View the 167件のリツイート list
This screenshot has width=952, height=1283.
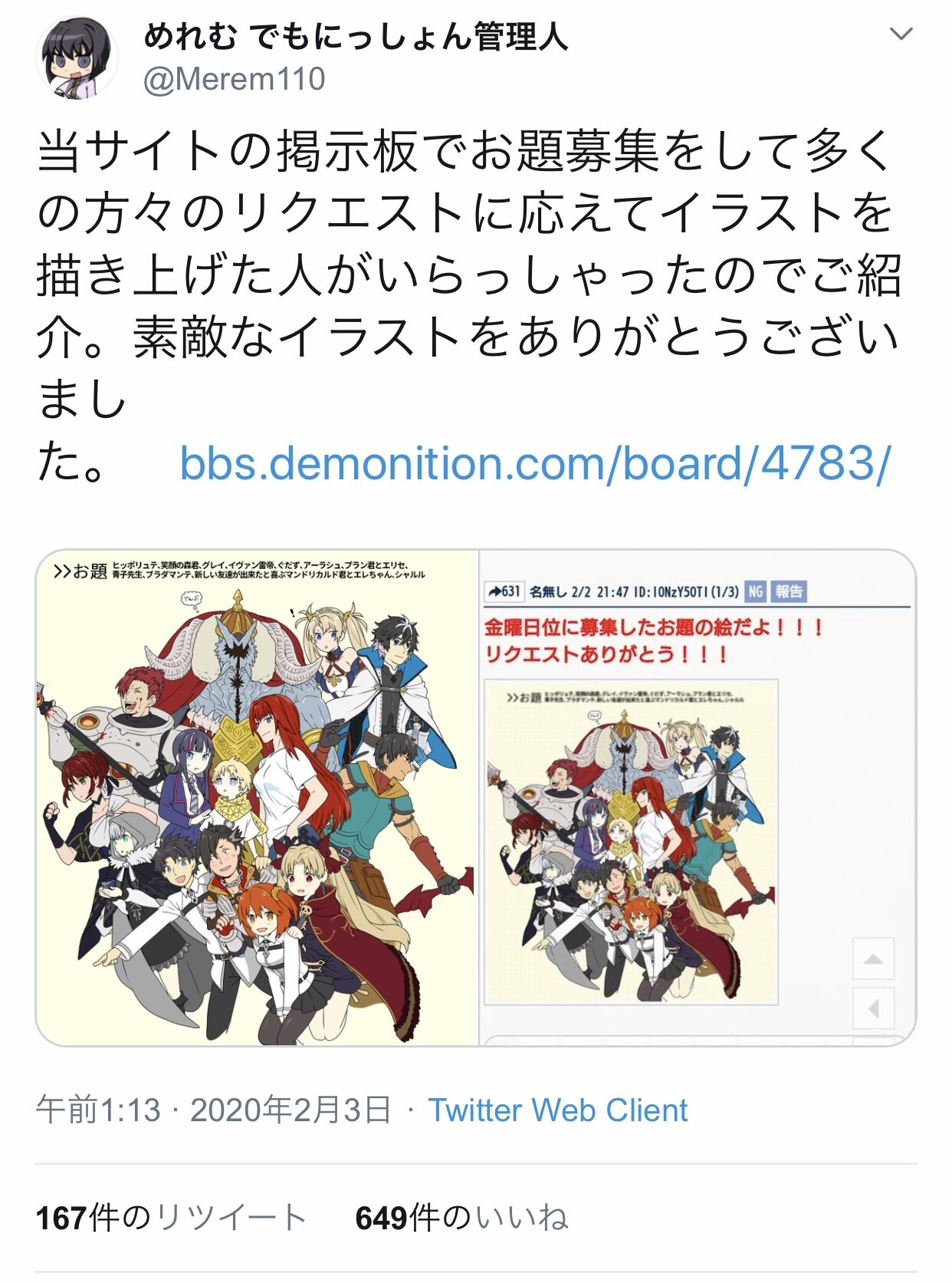coord(172,1218)
